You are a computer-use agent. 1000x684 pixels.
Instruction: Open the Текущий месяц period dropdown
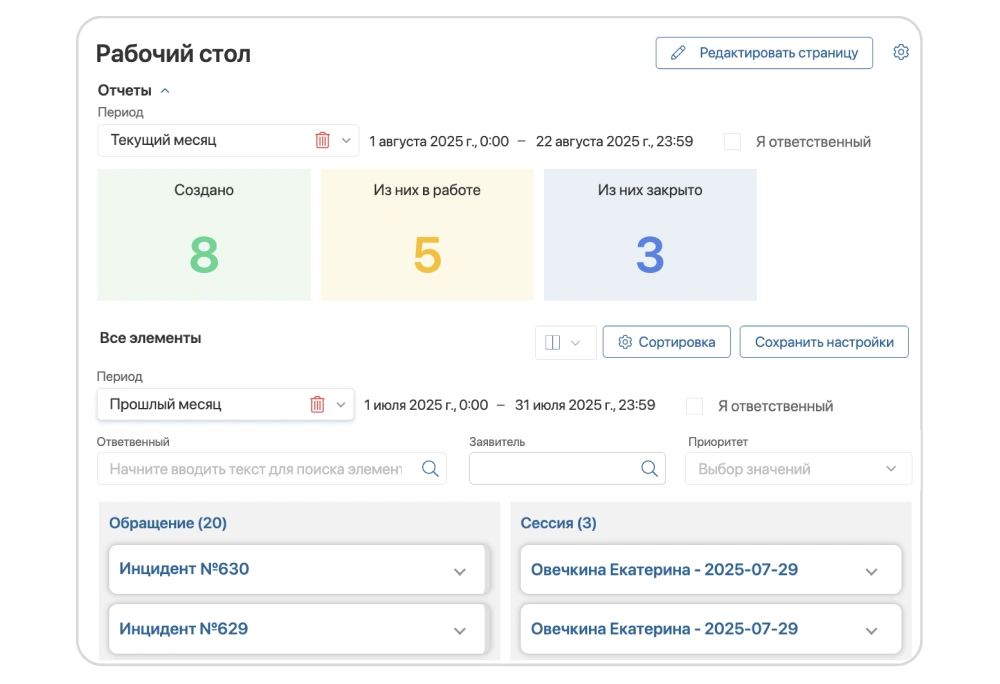click(346, 140)
